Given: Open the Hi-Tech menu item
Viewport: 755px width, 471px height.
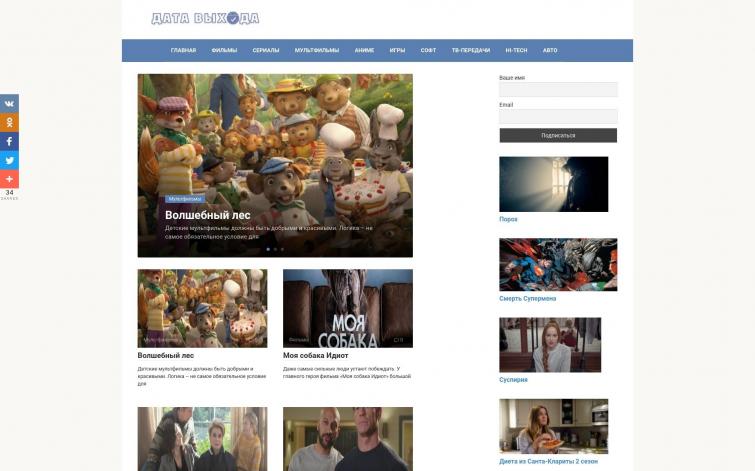Looking at the screenshot, I should [516, 50].
